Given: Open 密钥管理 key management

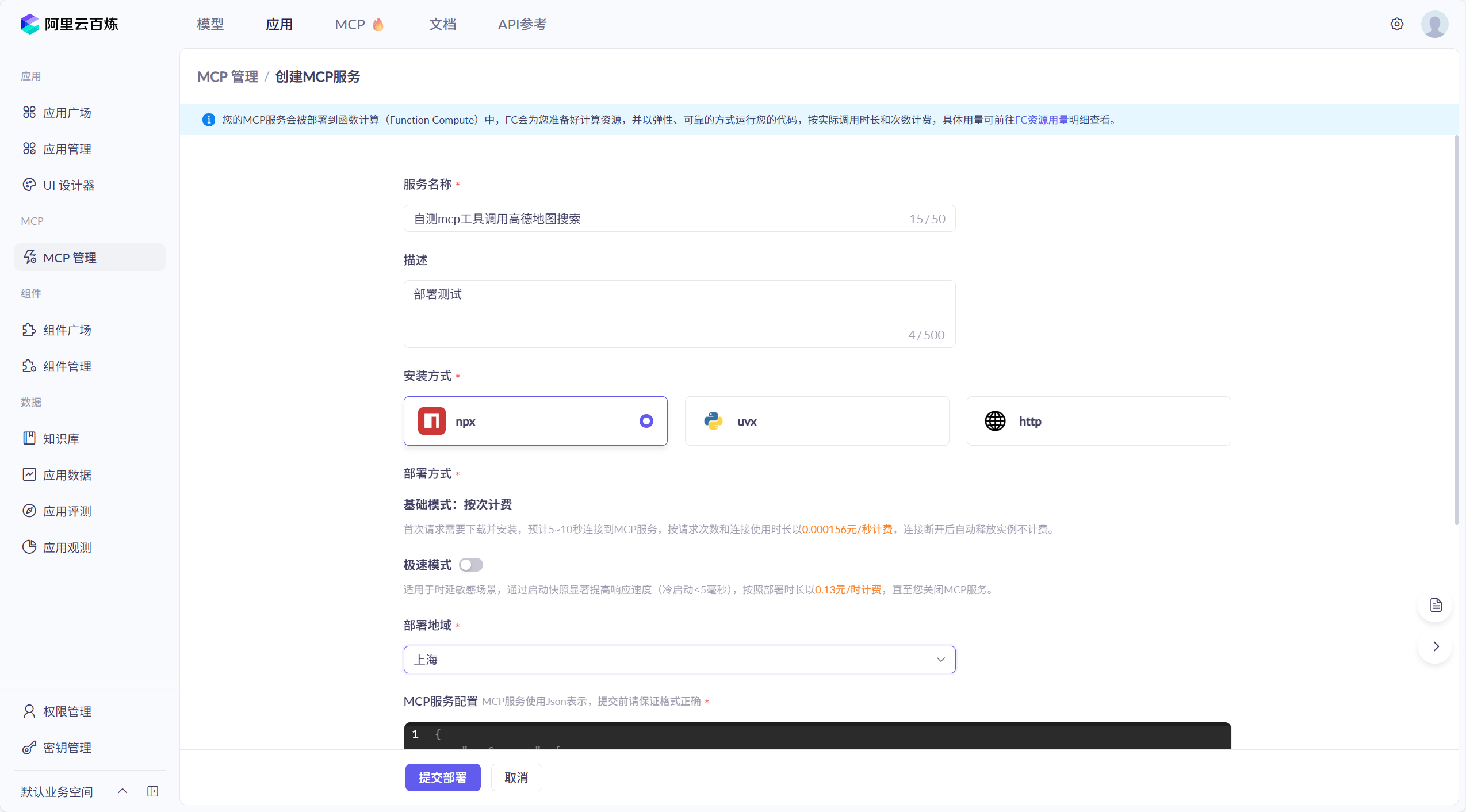Looking at the screenshot, I should coord(67,748).
